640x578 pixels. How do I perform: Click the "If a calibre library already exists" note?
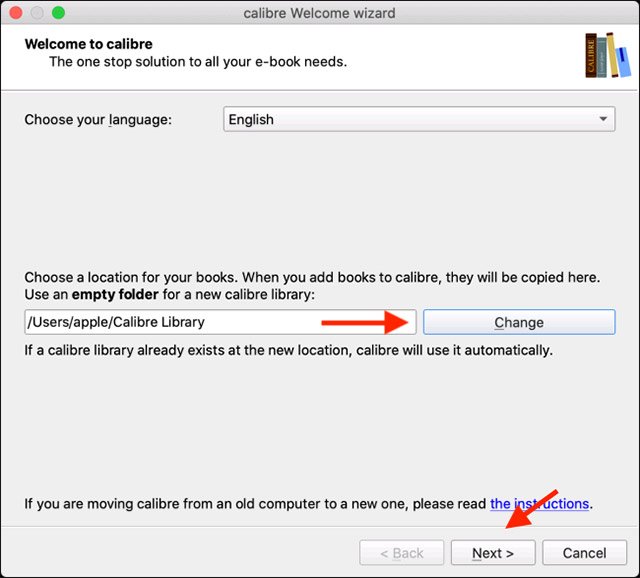click(x=289, y=350)
